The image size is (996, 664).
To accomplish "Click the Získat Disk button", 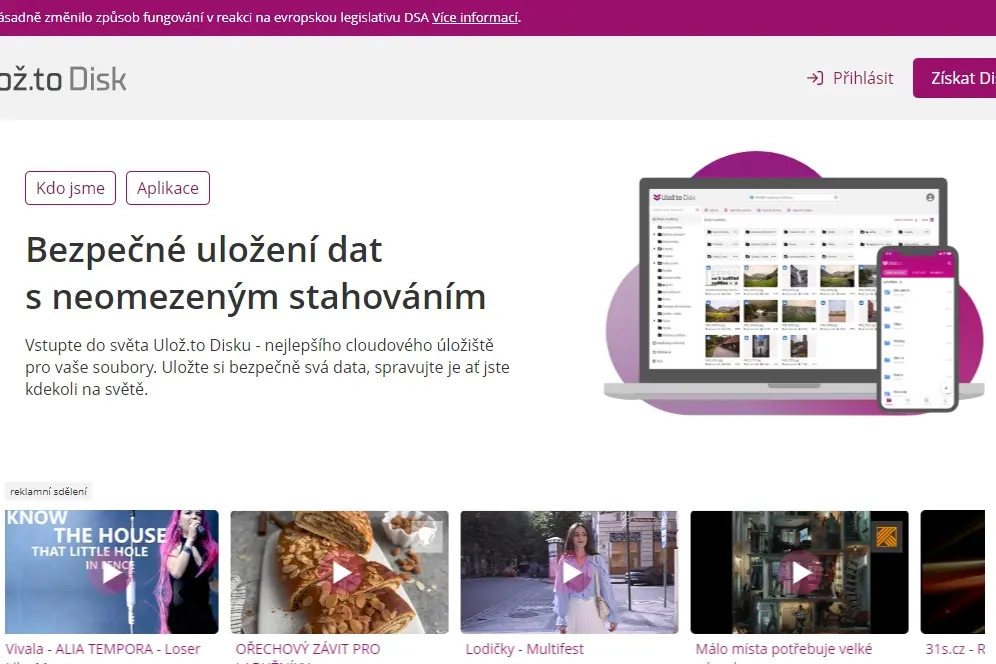I will 955,78.
